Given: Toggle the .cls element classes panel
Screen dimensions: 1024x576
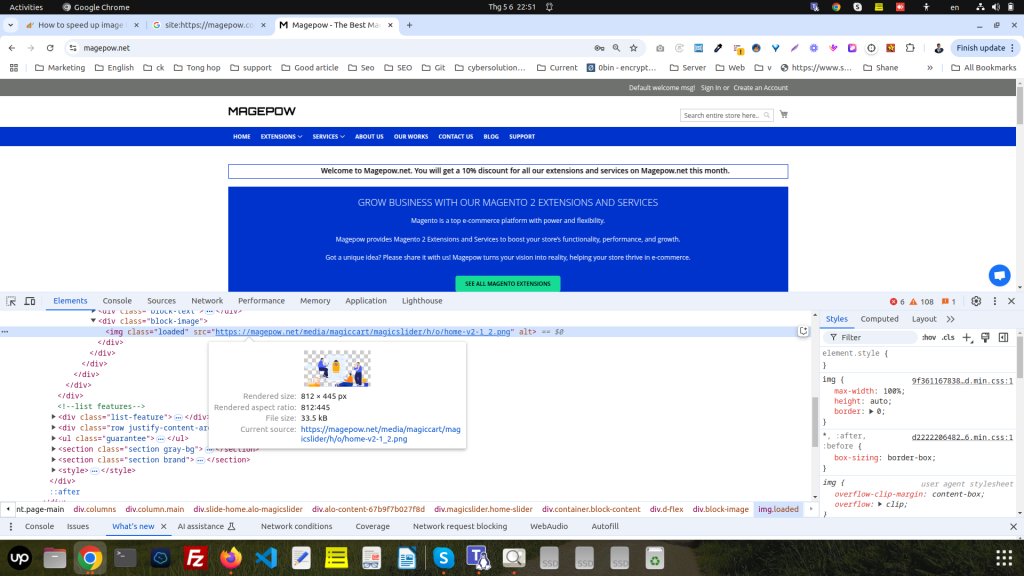Looking at the screenshot, I should click(948, 338).
